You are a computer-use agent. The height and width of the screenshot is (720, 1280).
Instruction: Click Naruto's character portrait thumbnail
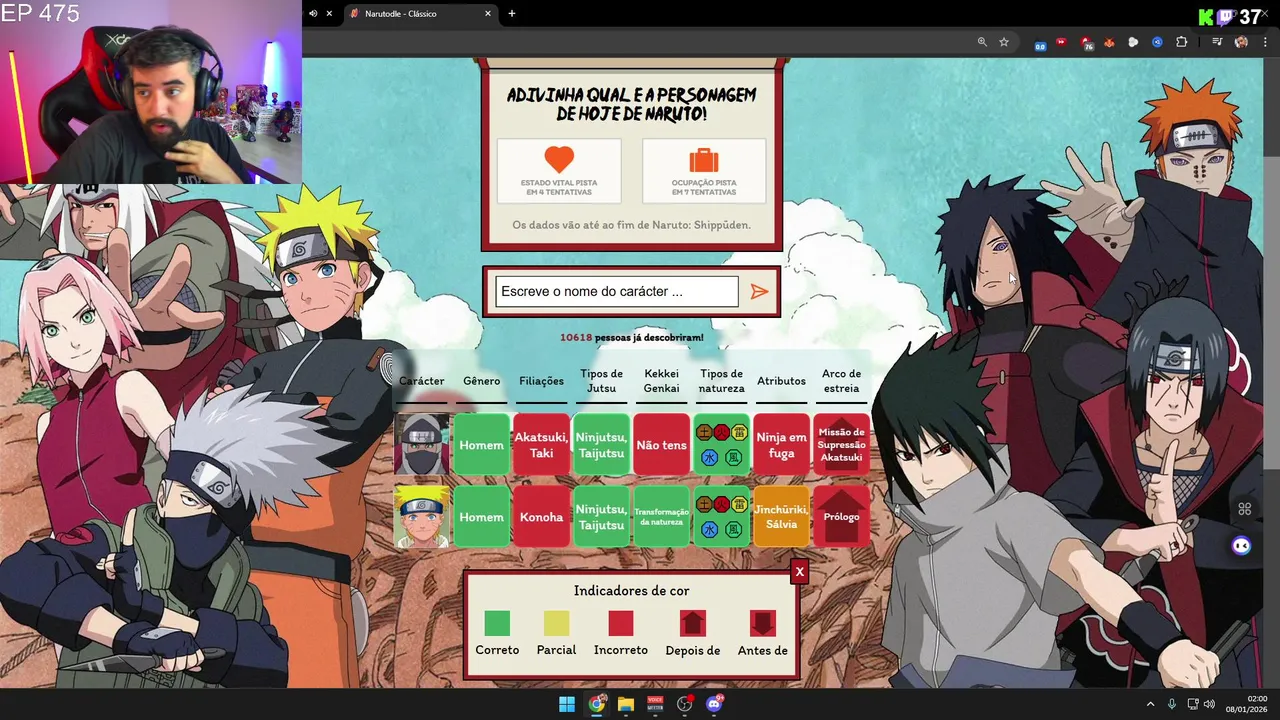pos(421,517)
